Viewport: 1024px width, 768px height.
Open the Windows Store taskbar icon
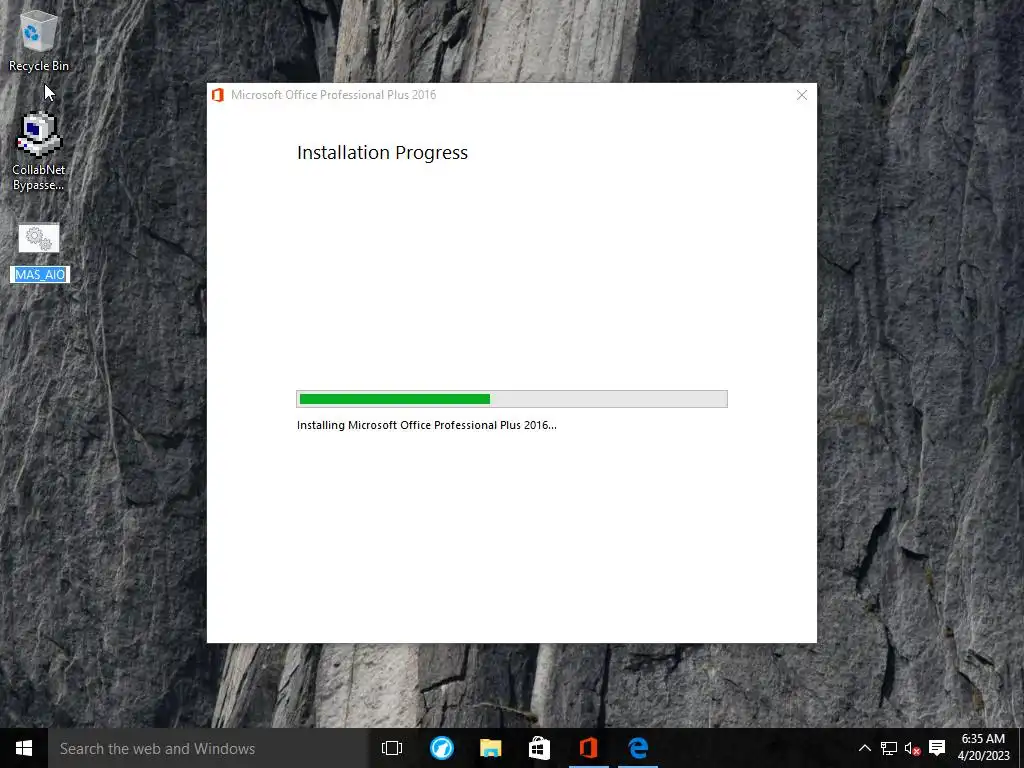539,748
